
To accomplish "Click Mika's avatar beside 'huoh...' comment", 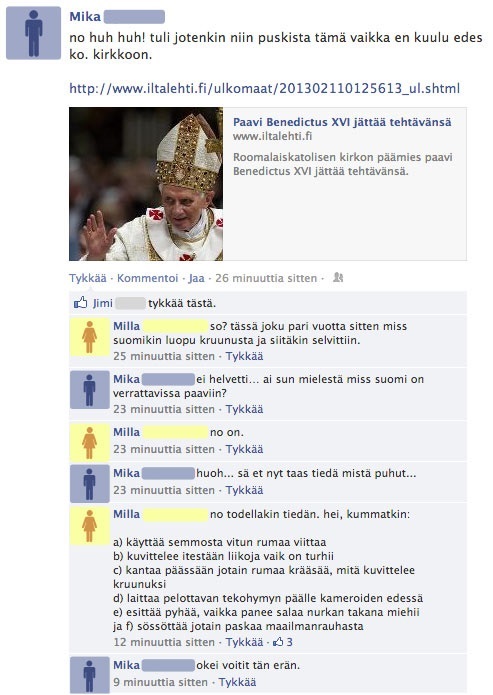I will (x=90, y=484).
